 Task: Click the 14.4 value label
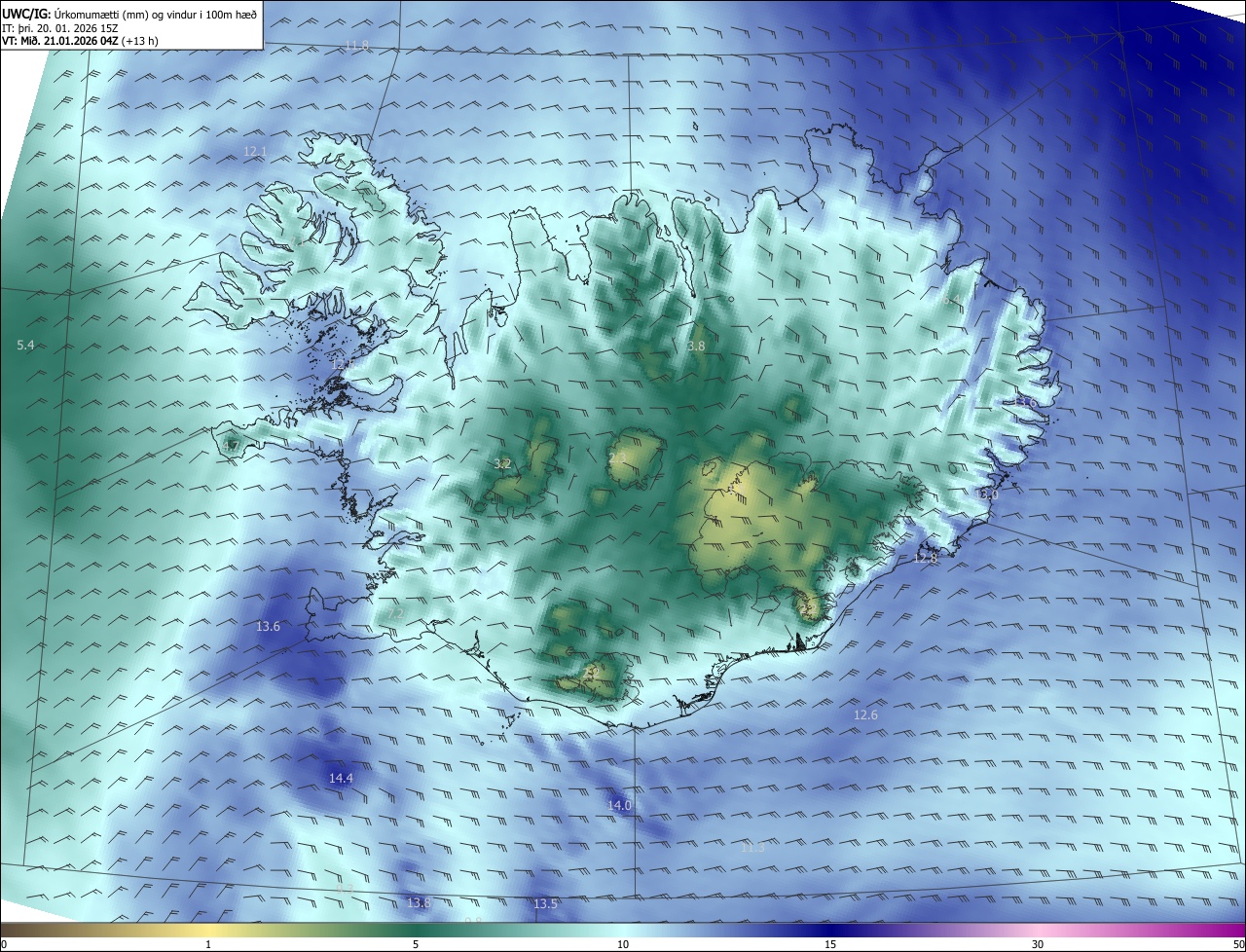click(341, 778)
